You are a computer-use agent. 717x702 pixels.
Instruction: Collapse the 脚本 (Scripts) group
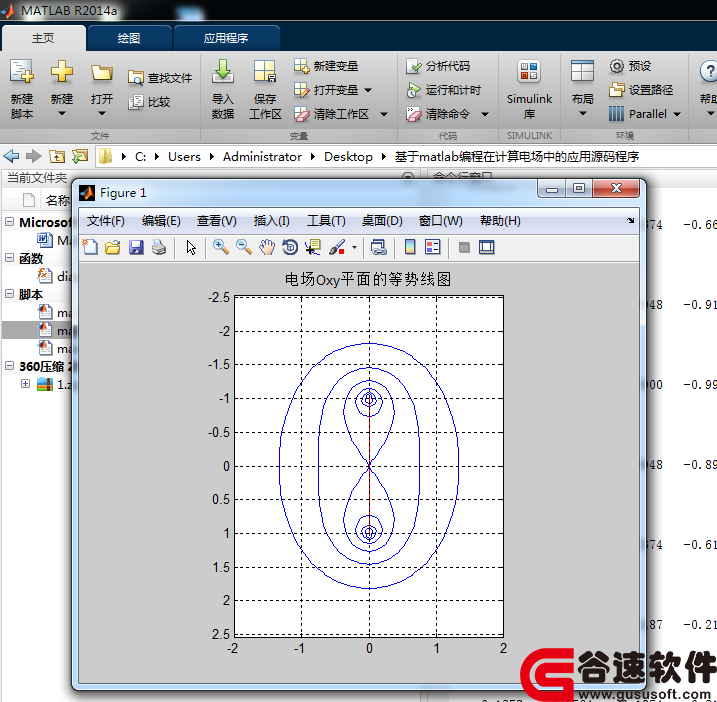coord(9,294)
